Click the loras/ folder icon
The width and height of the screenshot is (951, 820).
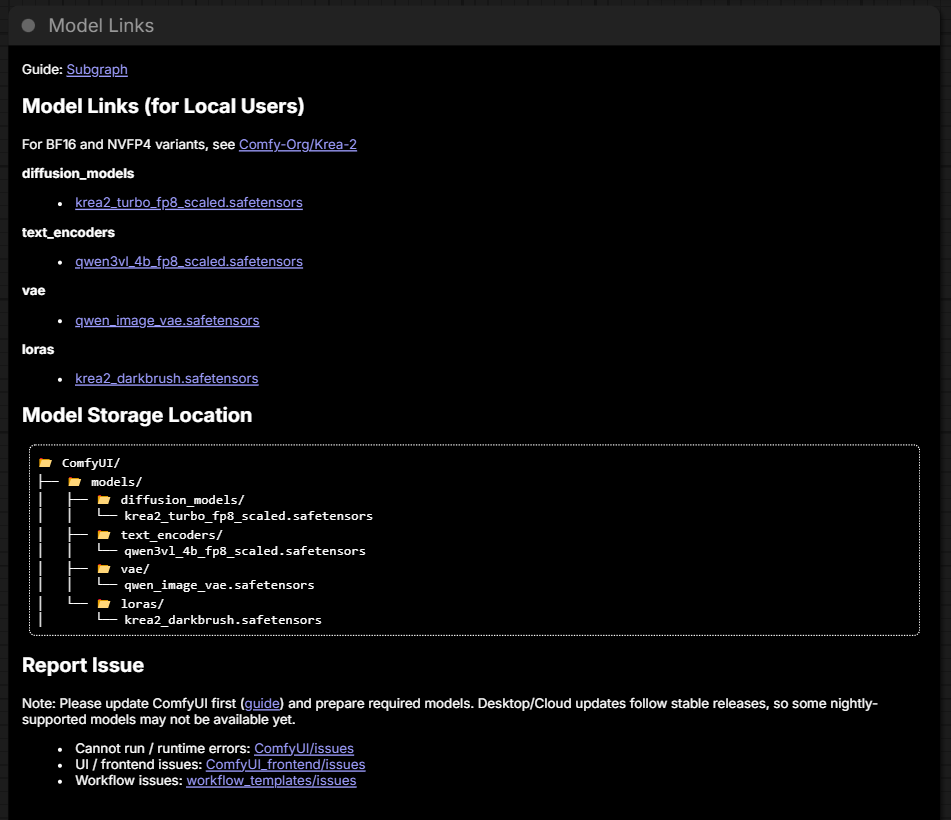(x=104, y=604)
